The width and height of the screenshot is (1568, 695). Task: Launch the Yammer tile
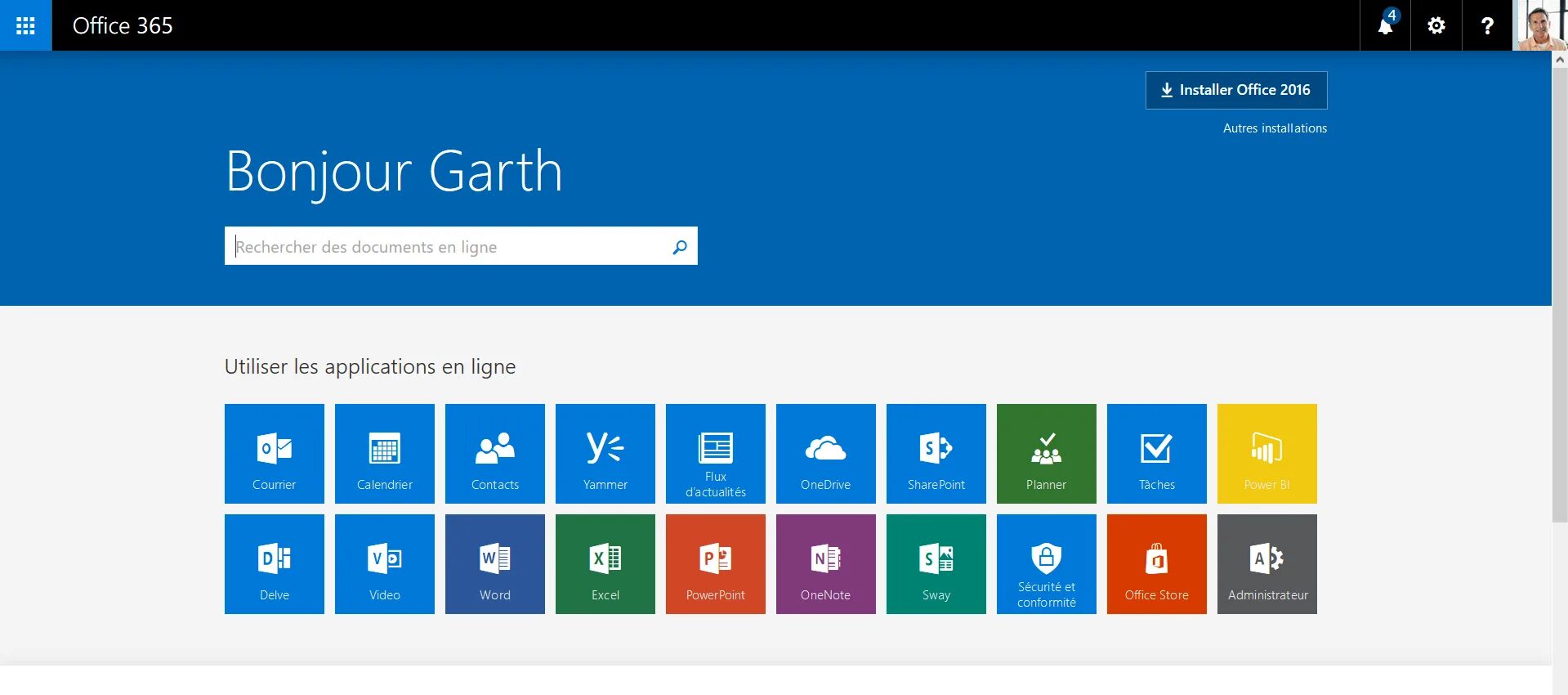[605, 454]
